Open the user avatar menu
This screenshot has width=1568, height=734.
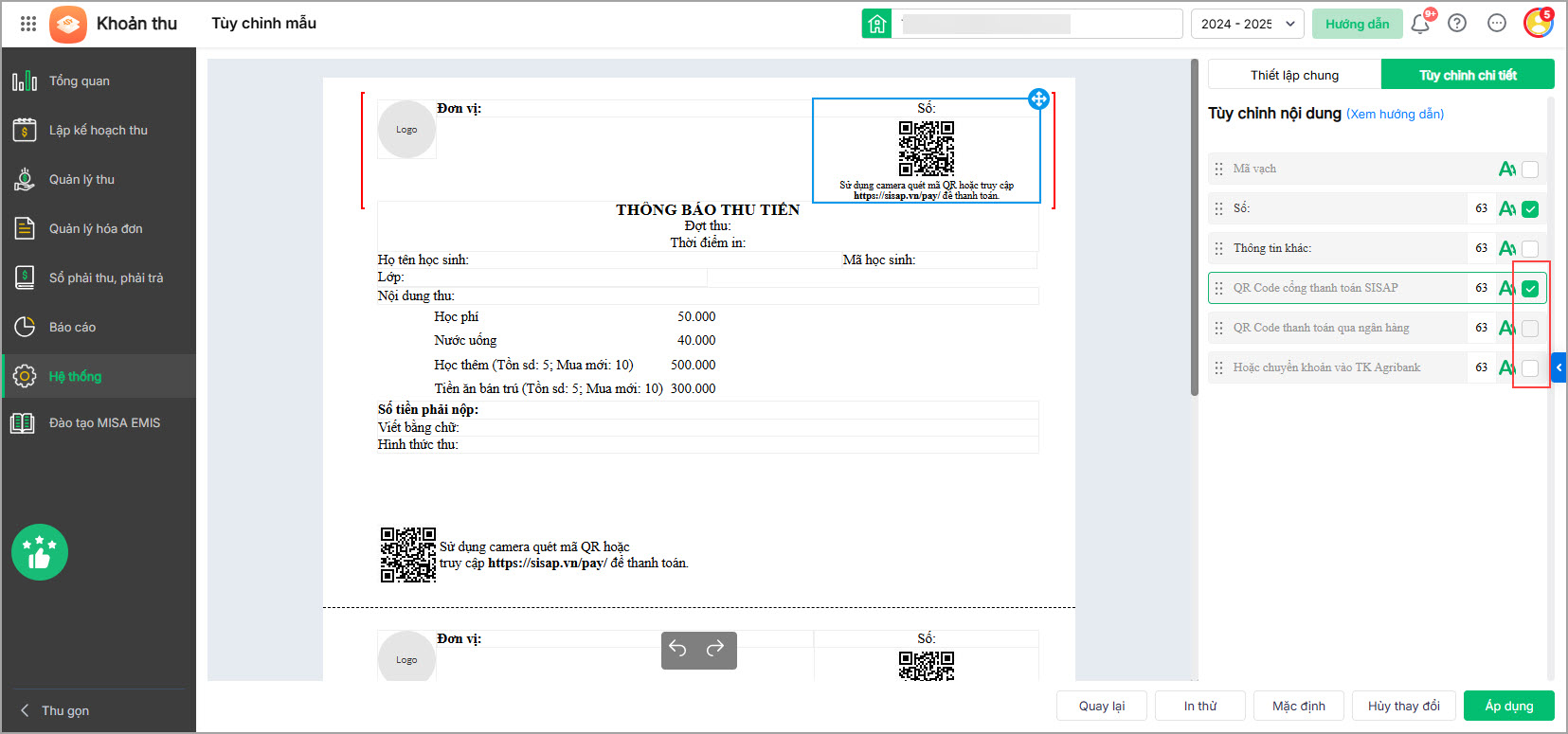[1538, 23]
